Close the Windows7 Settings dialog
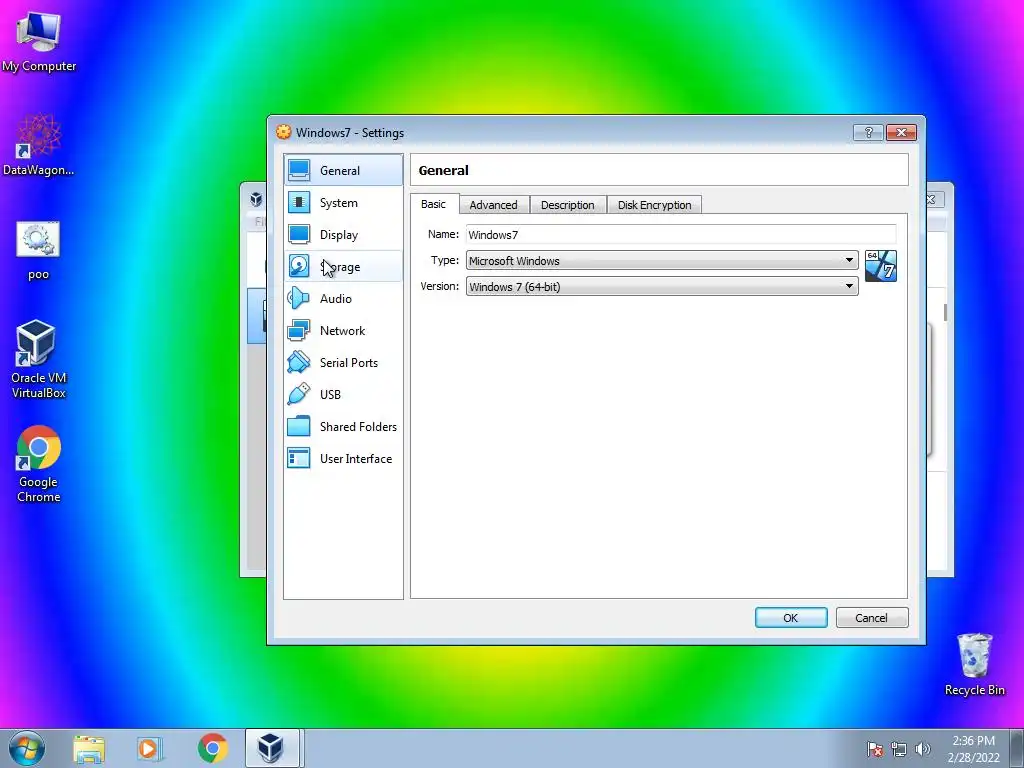This screenshot has width=1024, height=768. 901,133
